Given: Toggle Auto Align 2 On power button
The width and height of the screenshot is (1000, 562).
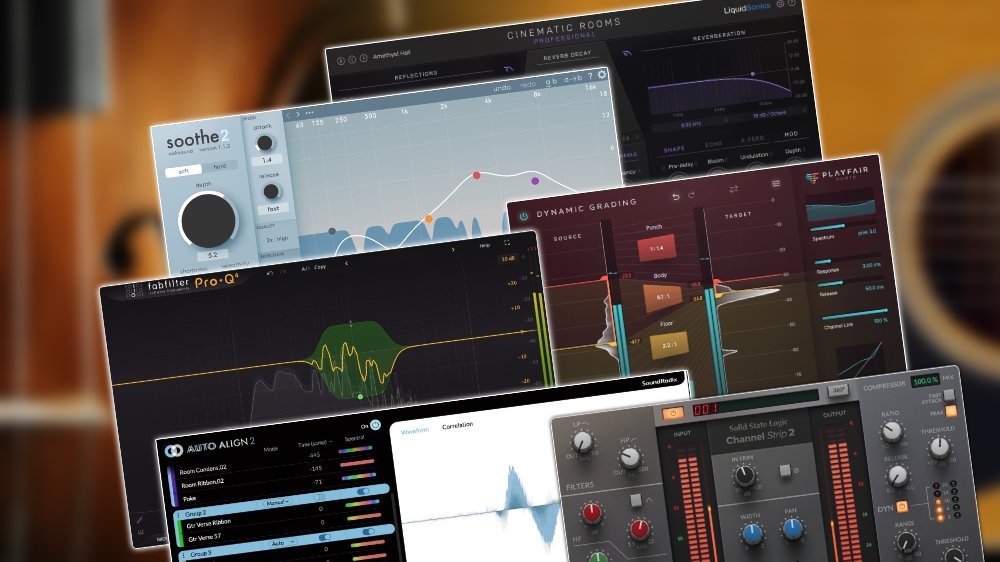Looking at the screenshot, I should tap(375, 425).
